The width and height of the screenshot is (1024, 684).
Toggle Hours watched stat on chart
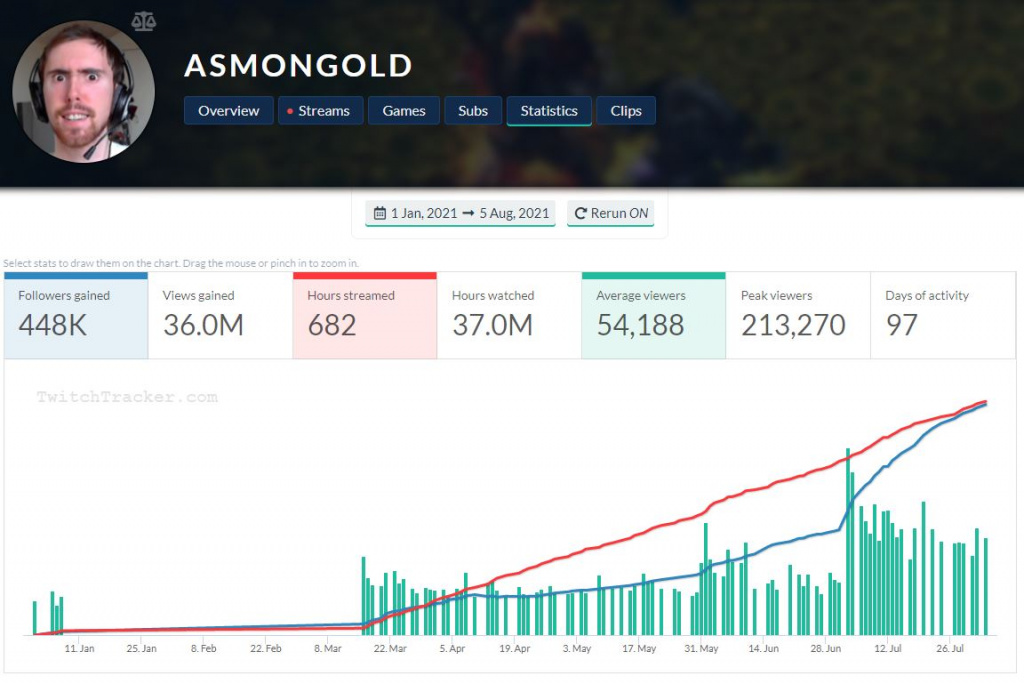(509, 316)
